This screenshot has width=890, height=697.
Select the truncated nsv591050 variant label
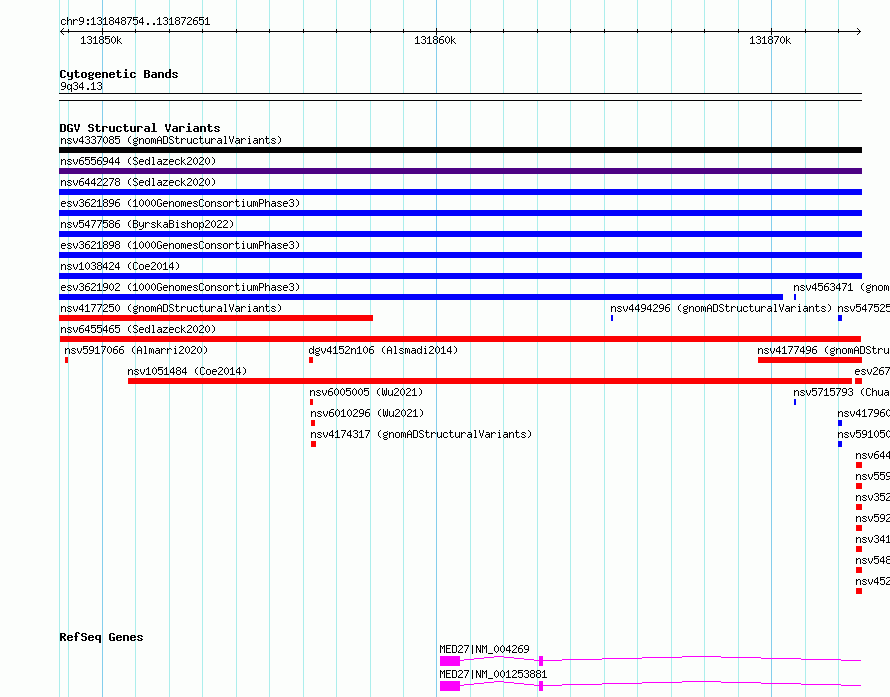(863, 434)
